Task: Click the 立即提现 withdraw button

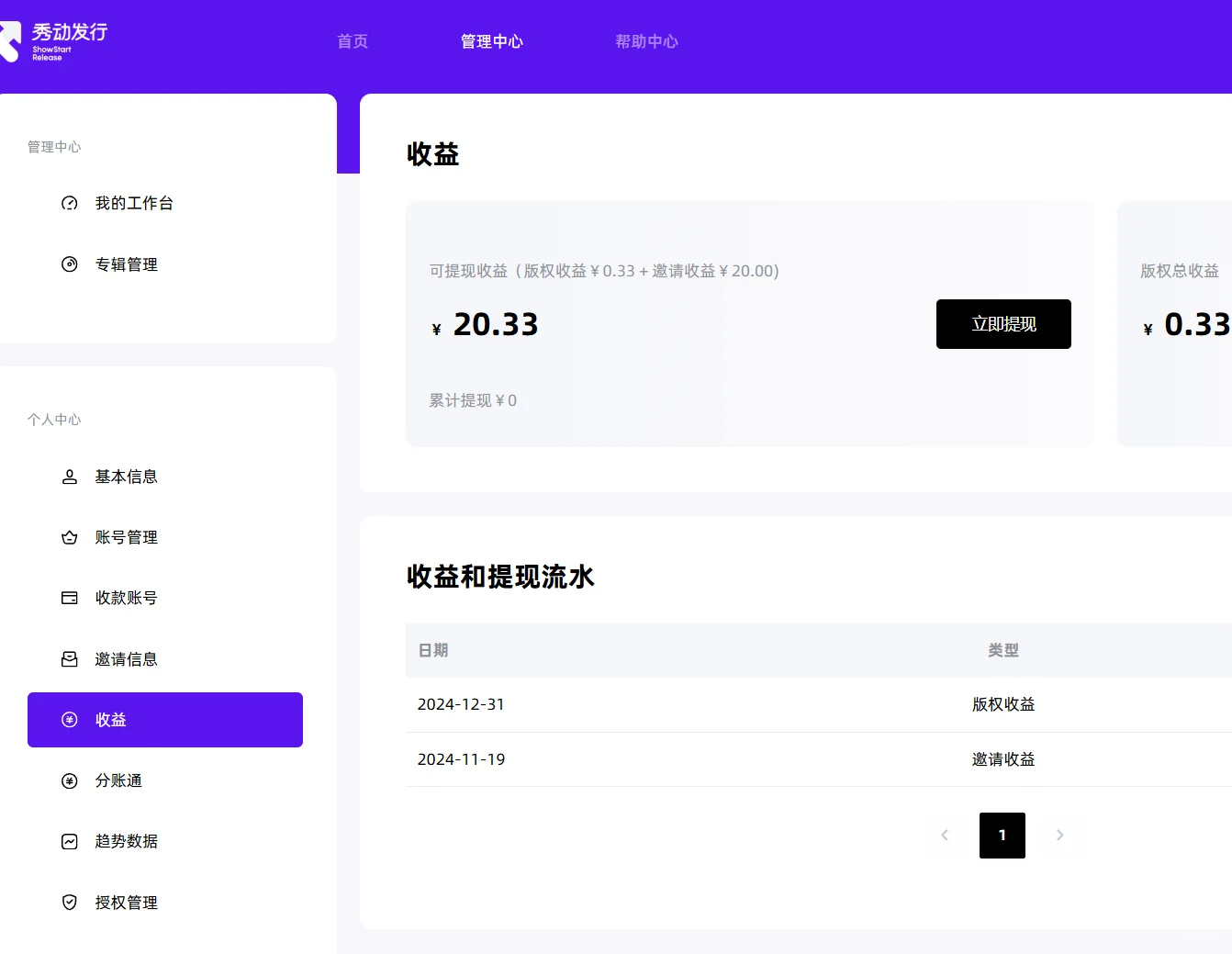Action: [1002, 324]
